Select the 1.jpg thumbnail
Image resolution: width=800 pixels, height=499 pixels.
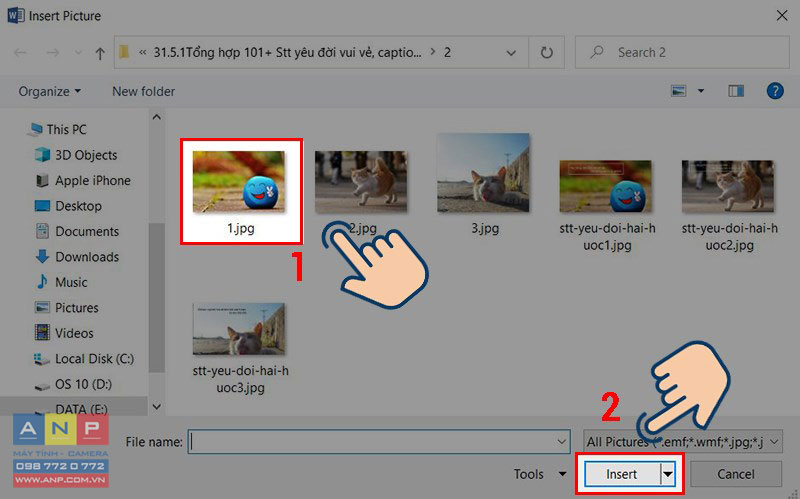point(239,182)
